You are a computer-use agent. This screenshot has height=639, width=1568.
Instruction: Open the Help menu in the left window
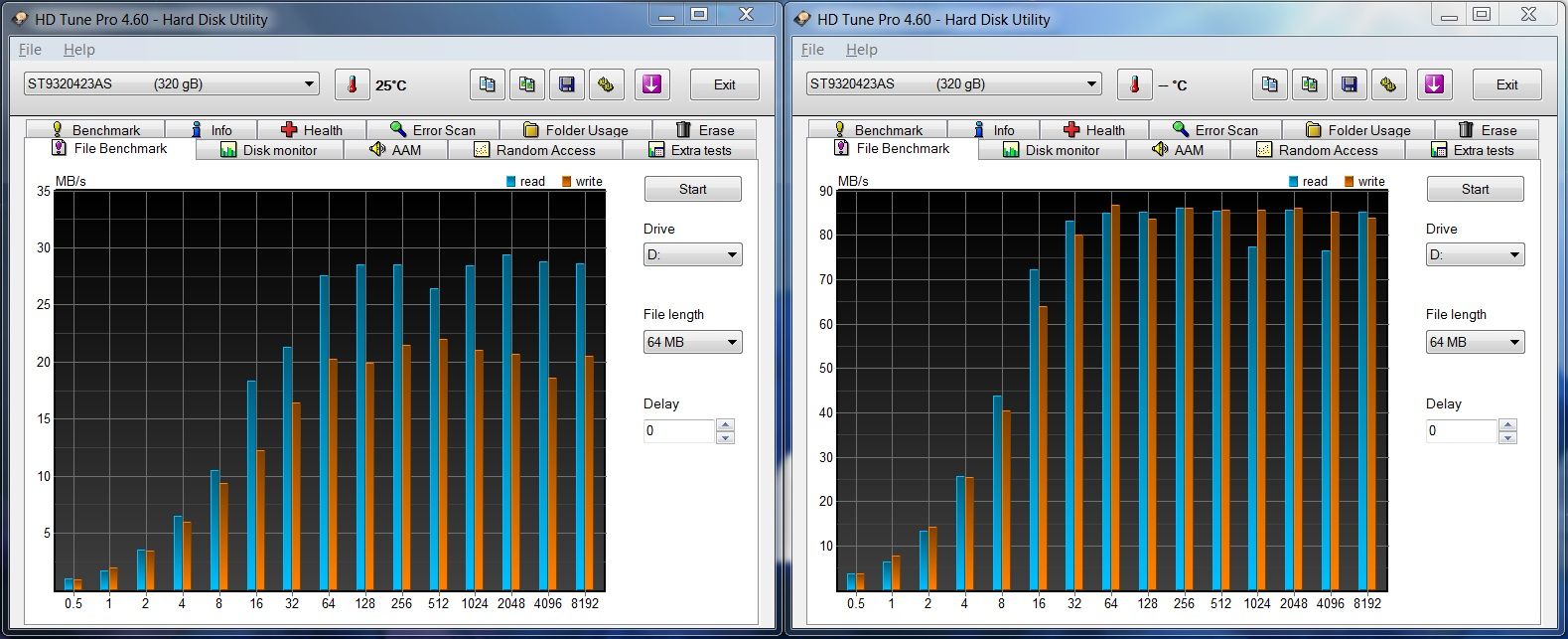point(78,50)
